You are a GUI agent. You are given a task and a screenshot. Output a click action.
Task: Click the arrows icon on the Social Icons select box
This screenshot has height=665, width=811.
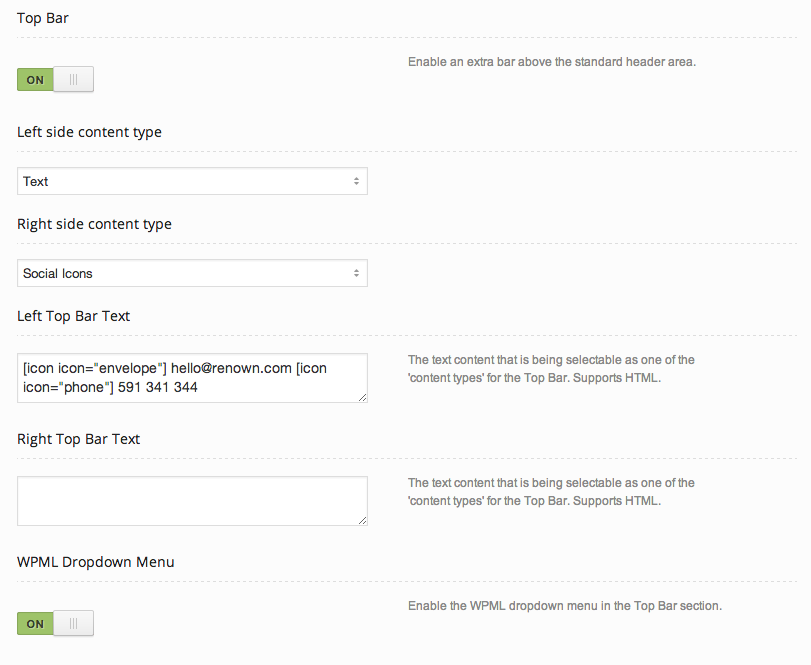(x=356, y=273)
